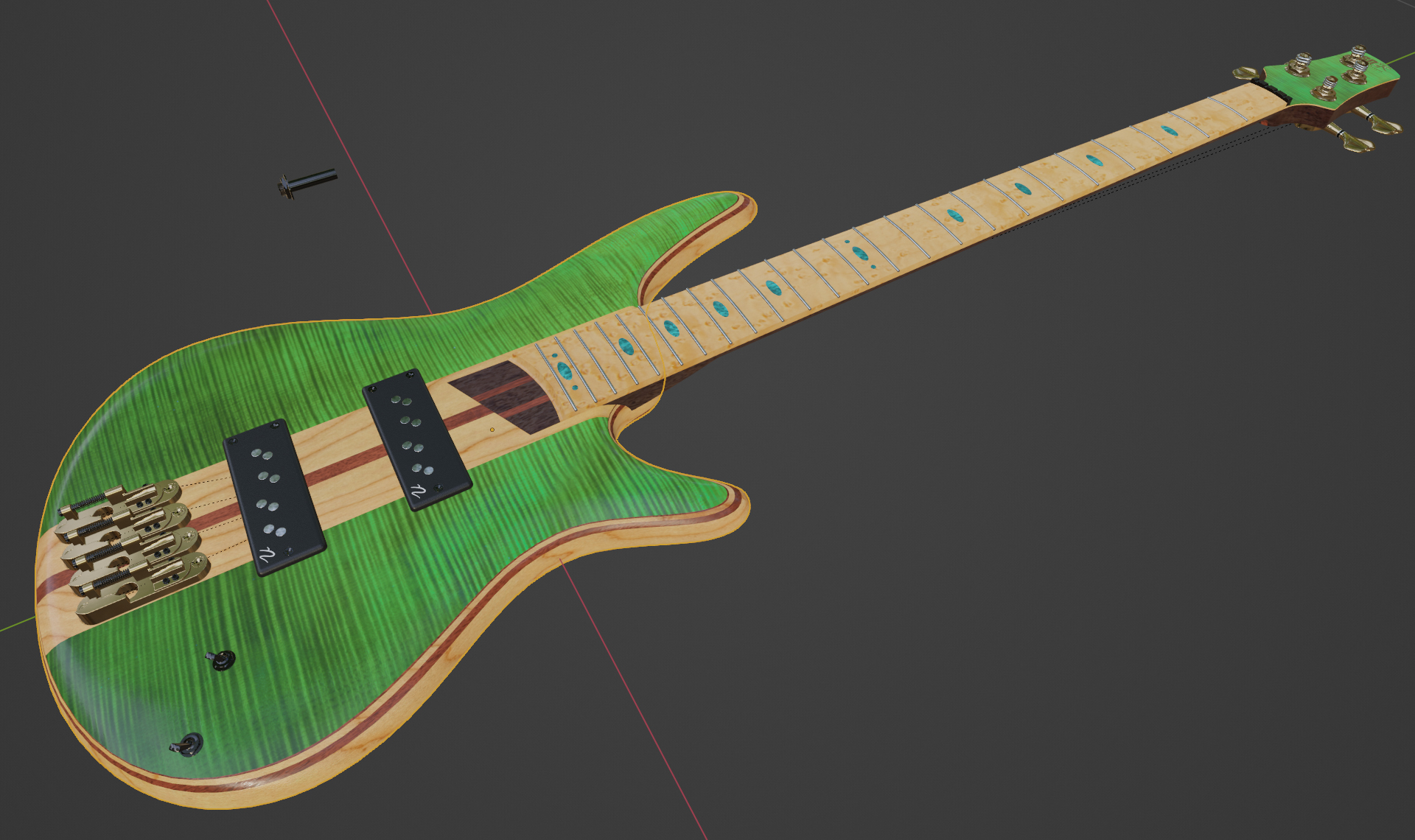The width and height of the screenshot is (1415, 840).
Task: Click the S logo on the bridge pickup
Action: click(266, 554)
